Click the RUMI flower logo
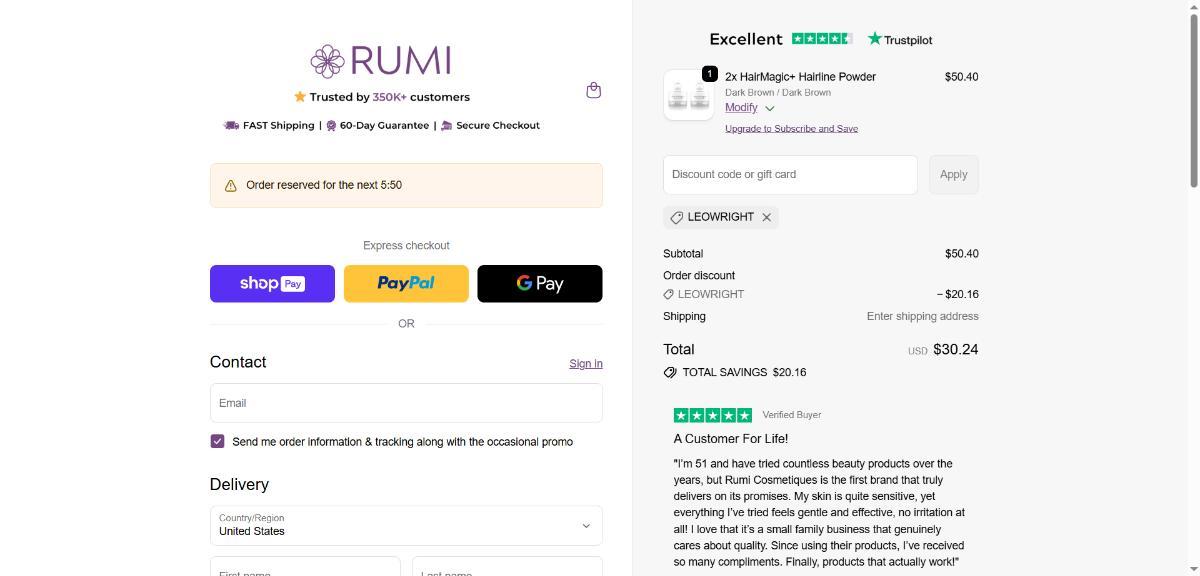This screenshot has height=576, width=1200. click(328, 61)
